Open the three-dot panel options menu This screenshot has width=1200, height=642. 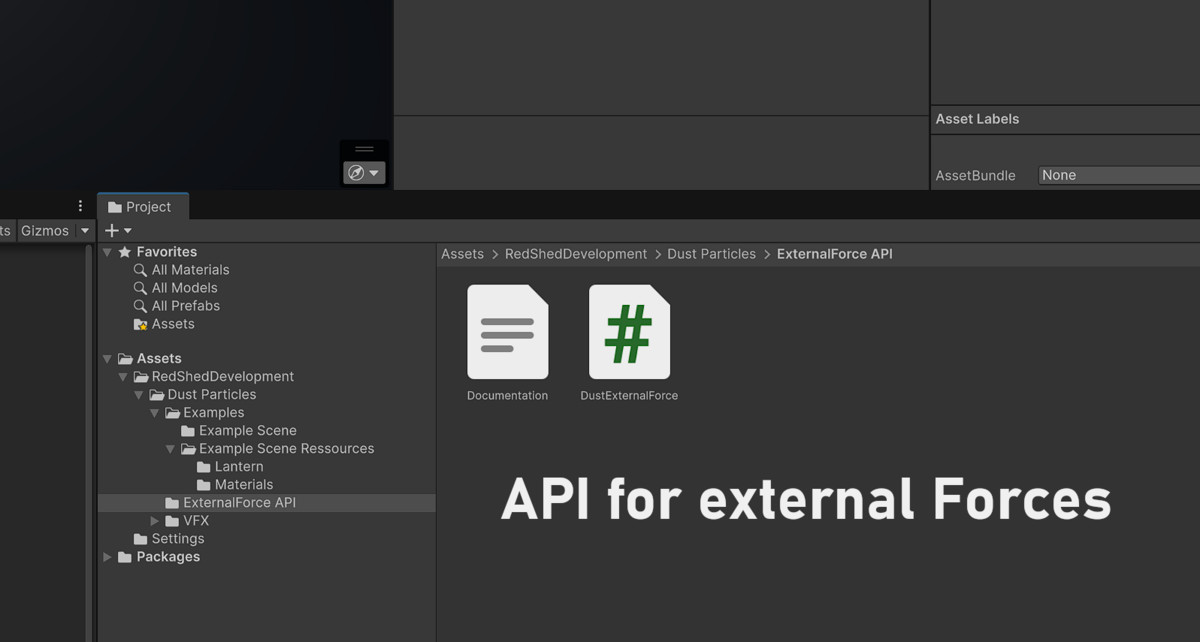click(x=81, y=206)
